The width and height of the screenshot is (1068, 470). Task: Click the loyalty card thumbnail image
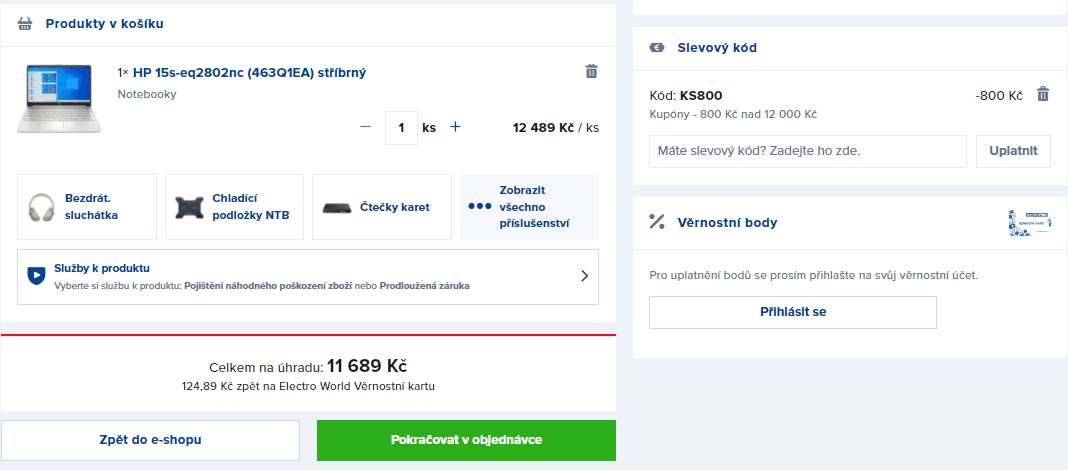click(x=1029, y=223)
